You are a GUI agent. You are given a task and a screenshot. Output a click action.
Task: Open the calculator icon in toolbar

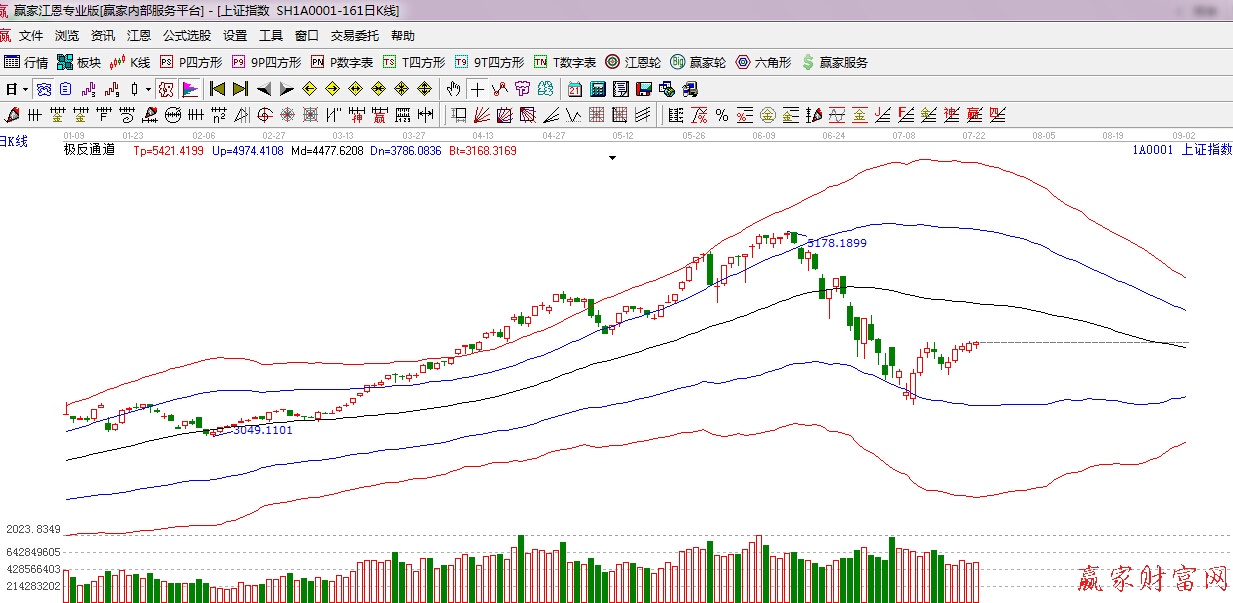598,89
